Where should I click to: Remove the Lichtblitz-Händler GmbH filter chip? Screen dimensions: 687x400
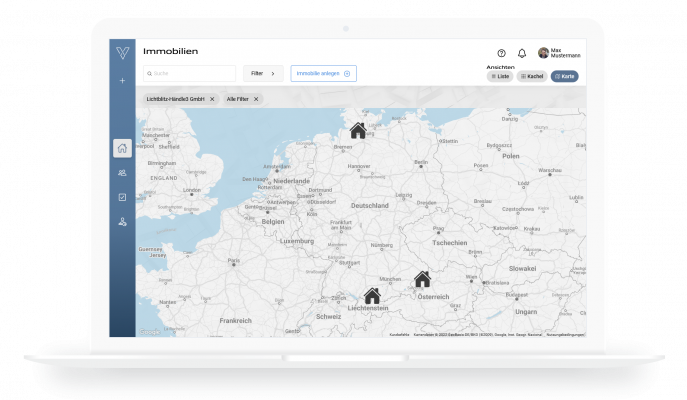pos(212,99)
